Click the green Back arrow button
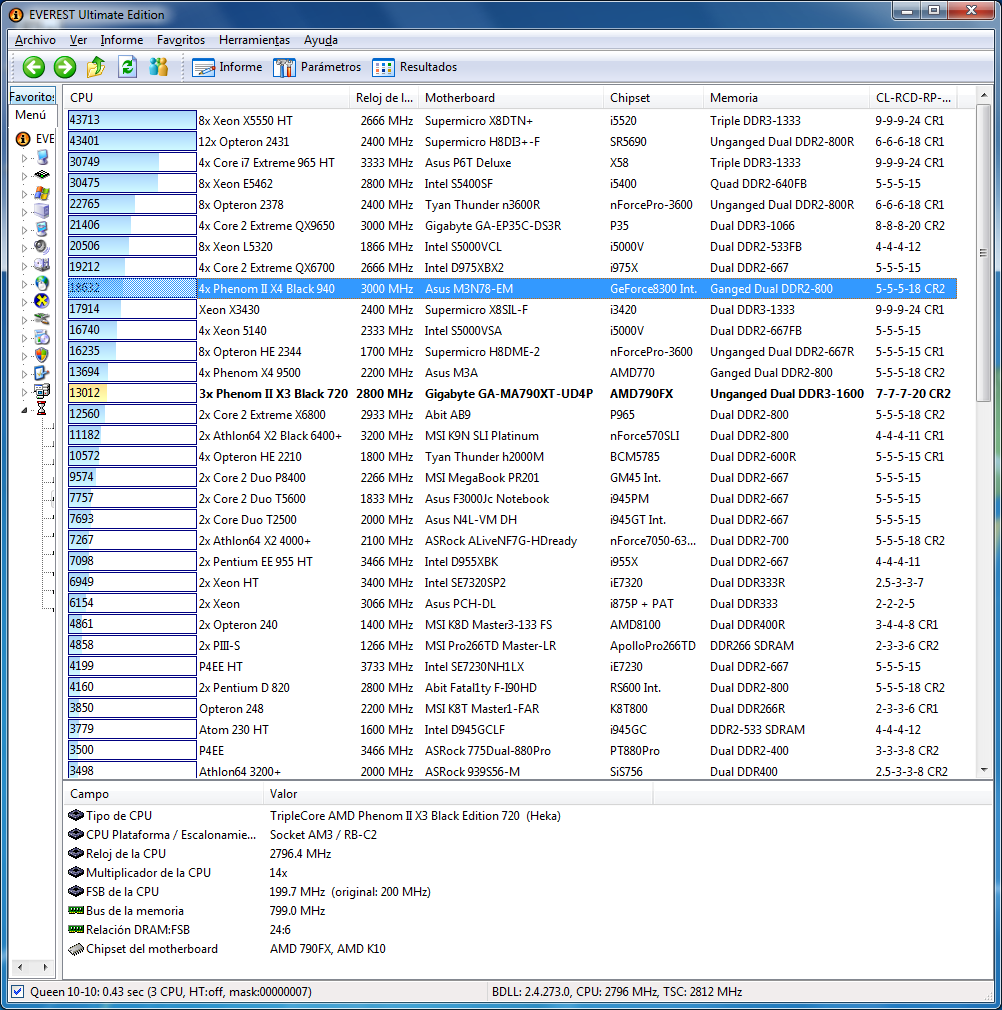This screenshot has height=1010, width=1002. [x=34, y=67]
